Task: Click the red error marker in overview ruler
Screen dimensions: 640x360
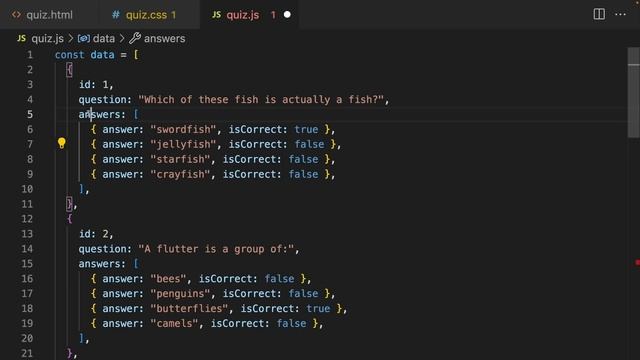Action: (638, 263)
